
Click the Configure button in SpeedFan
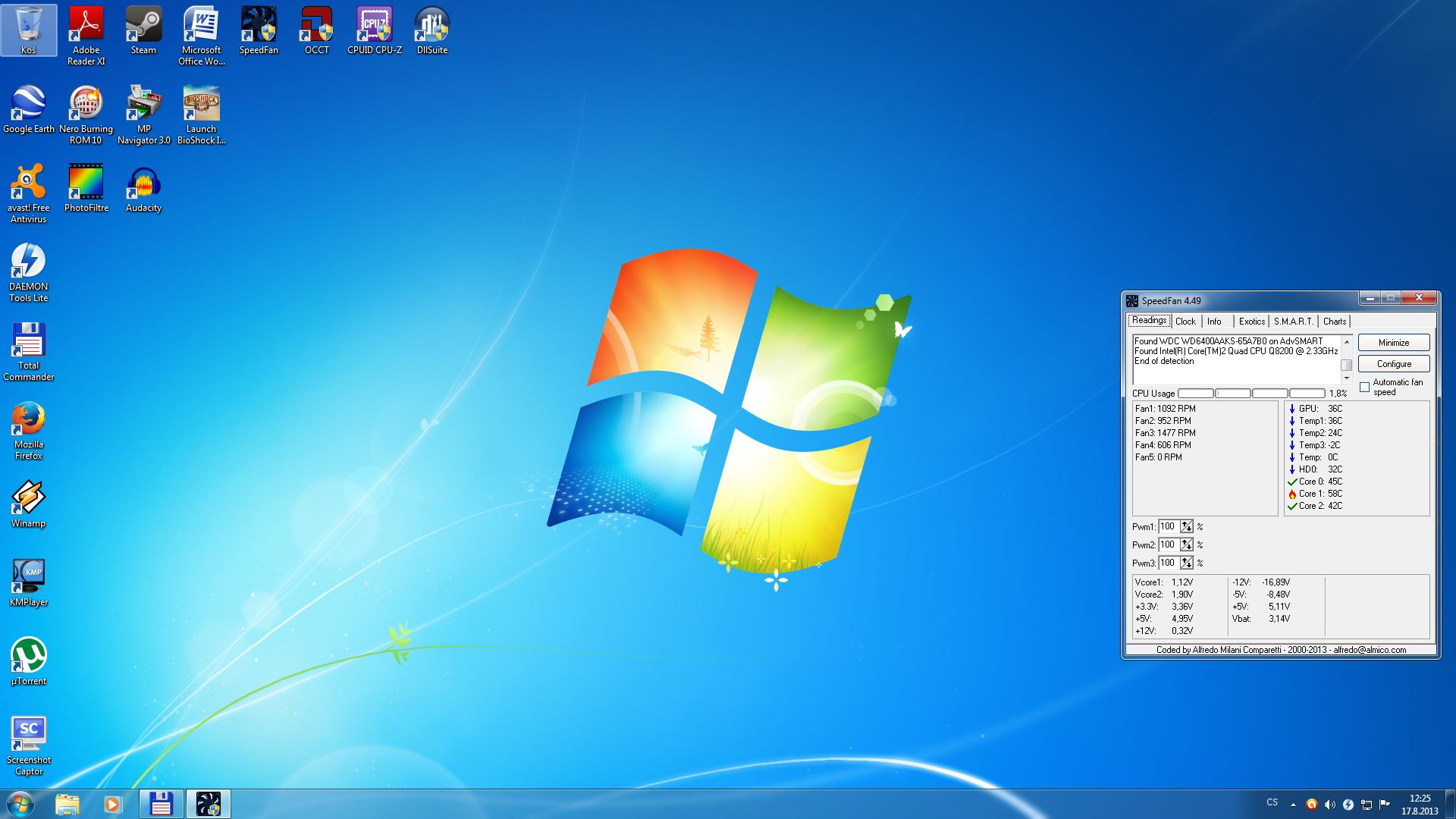pos(1394,364)
